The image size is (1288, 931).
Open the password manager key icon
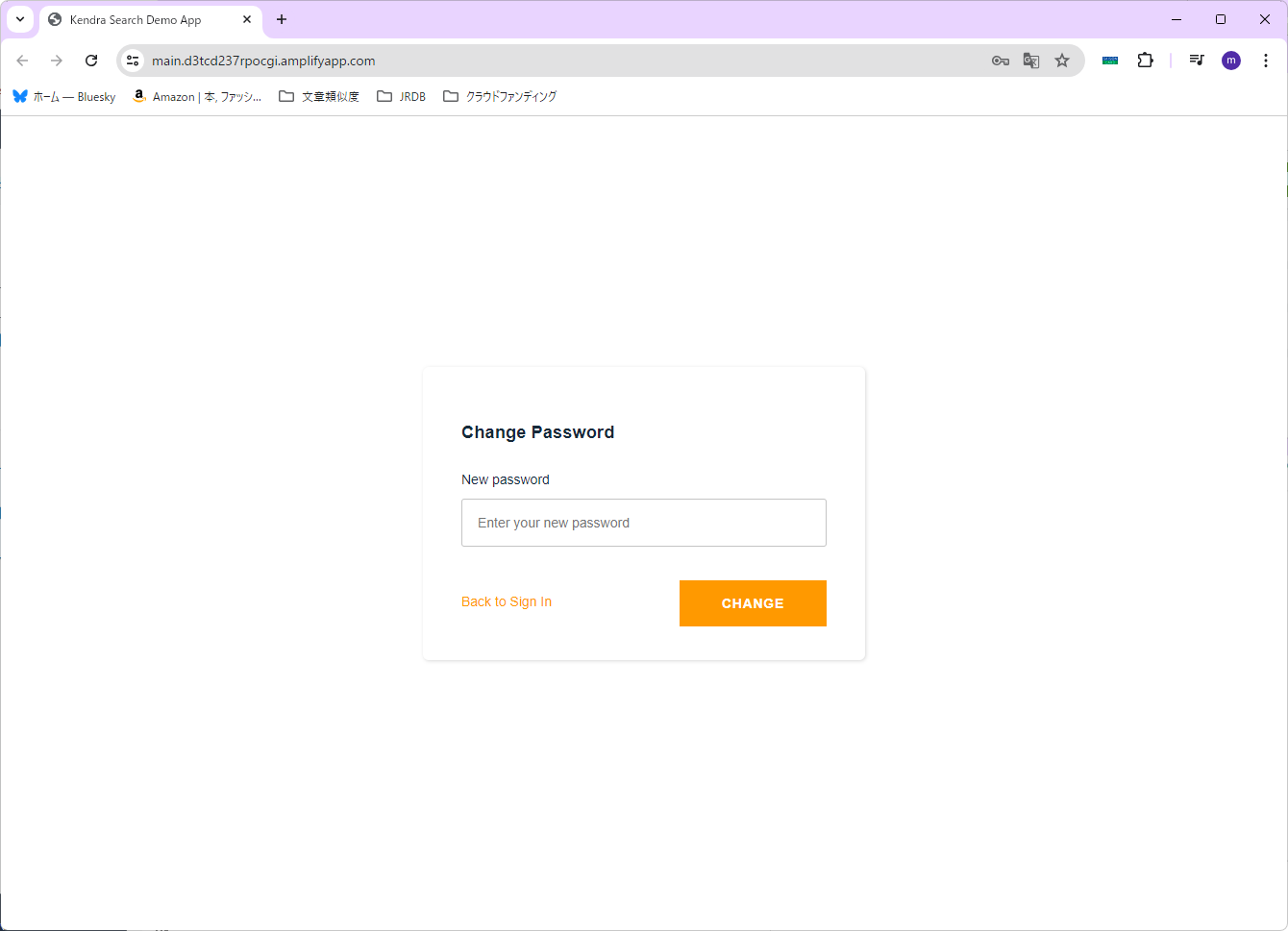point(1001,61)
